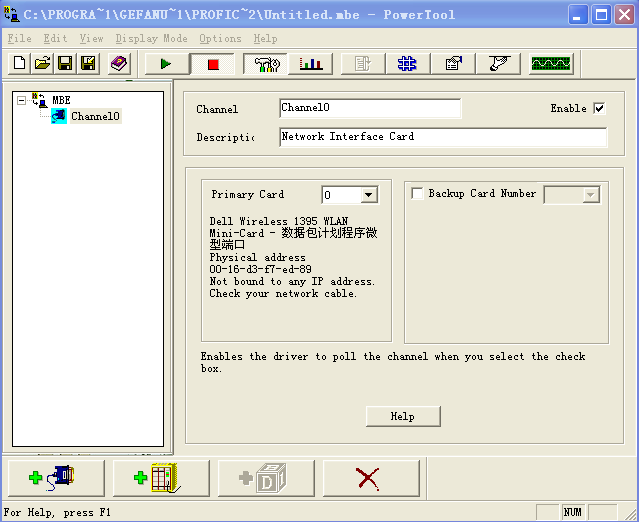Click the disabled templates document icon

[362, 64]
